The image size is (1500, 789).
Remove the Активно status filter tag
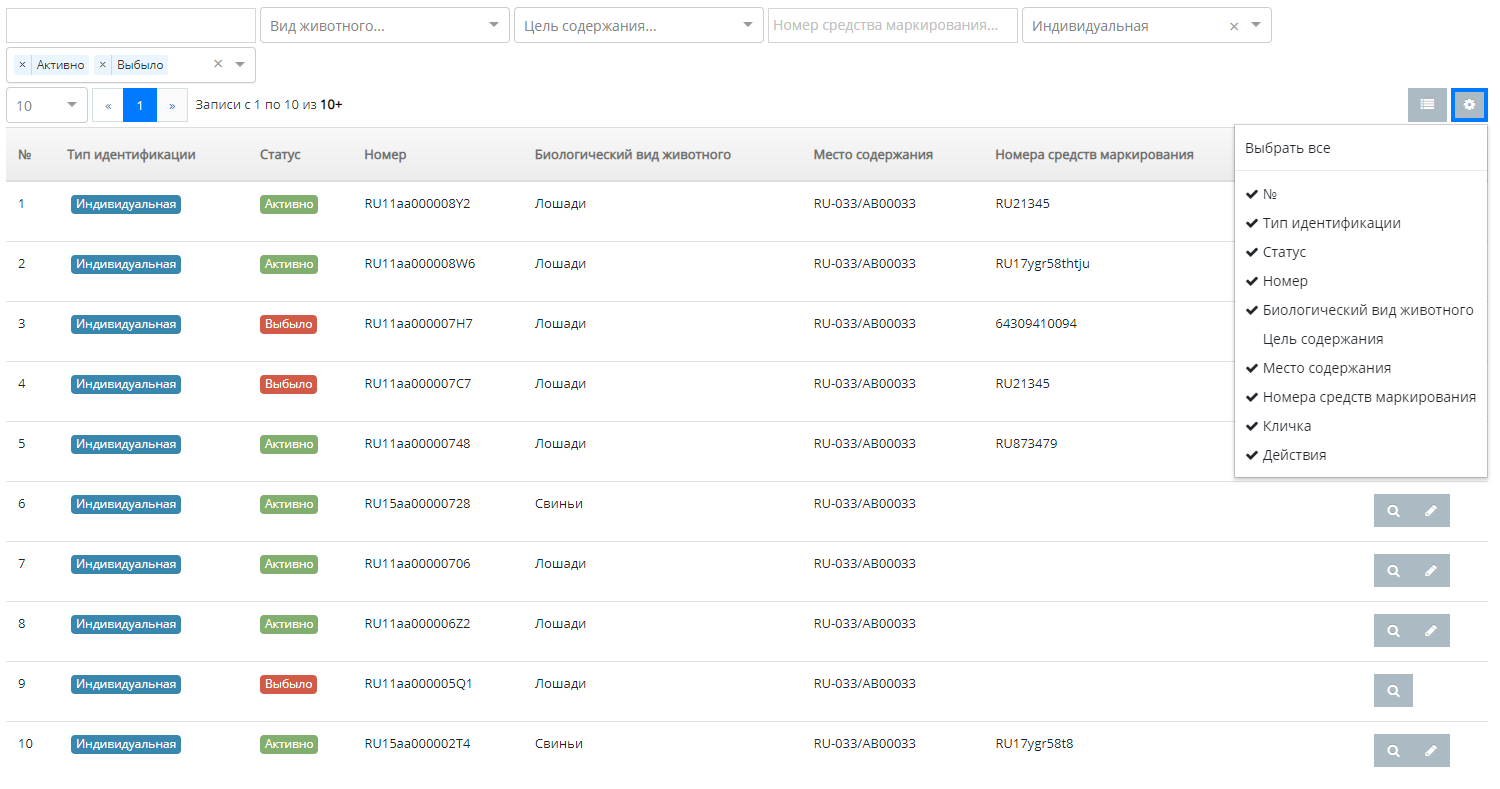pyautogui.click(x=22, y=65)
